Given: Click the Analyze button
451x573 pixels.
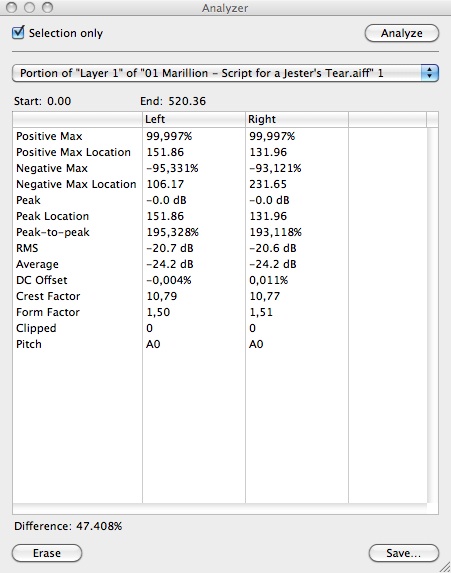Looking at the screenshot, I should tap(402, 33).
